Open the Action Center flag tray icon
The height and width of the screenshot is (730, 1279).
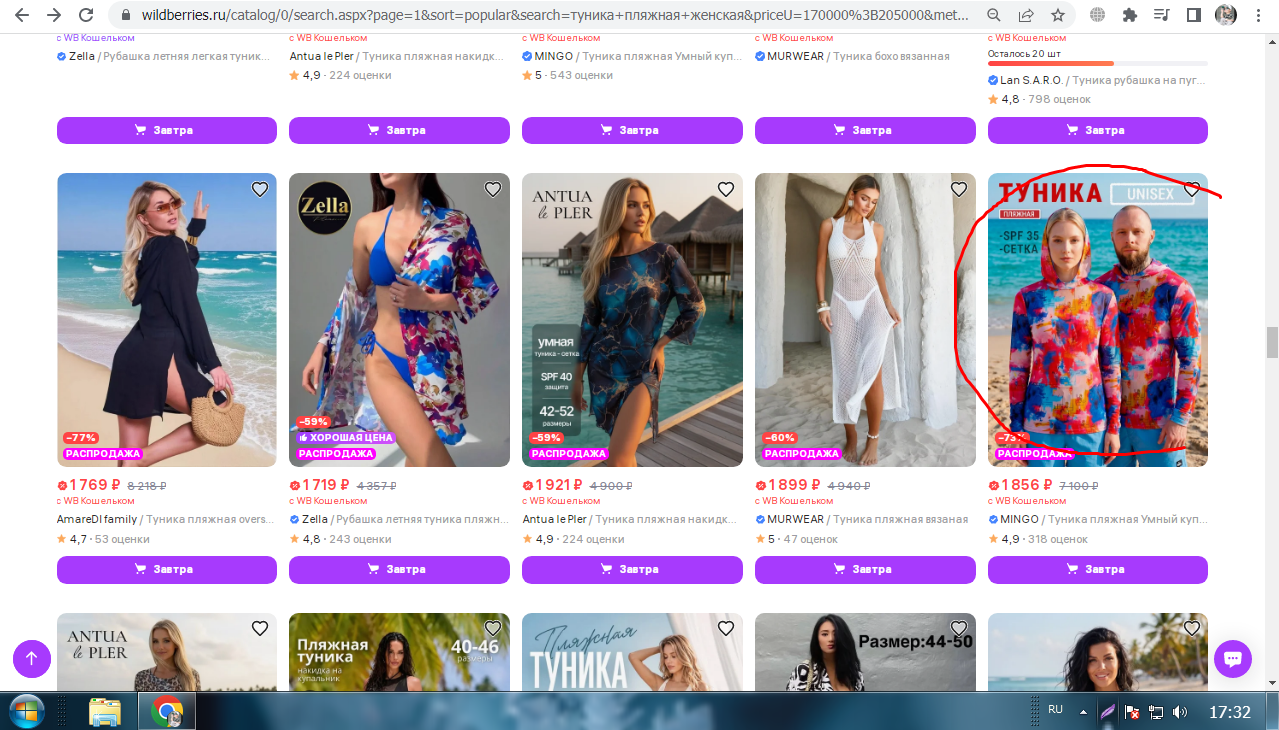(x=1132, y=712)
